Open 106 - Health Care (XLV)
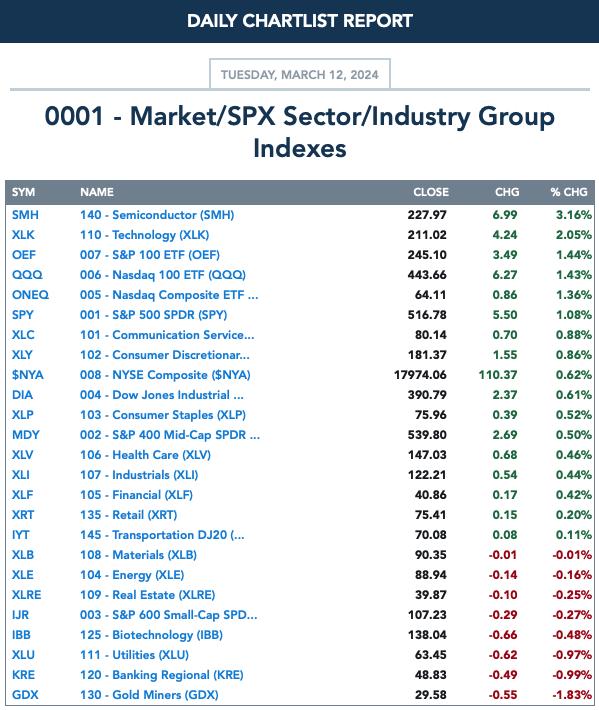The width and height of the screenshot is (599, 710). pos(145,455)
